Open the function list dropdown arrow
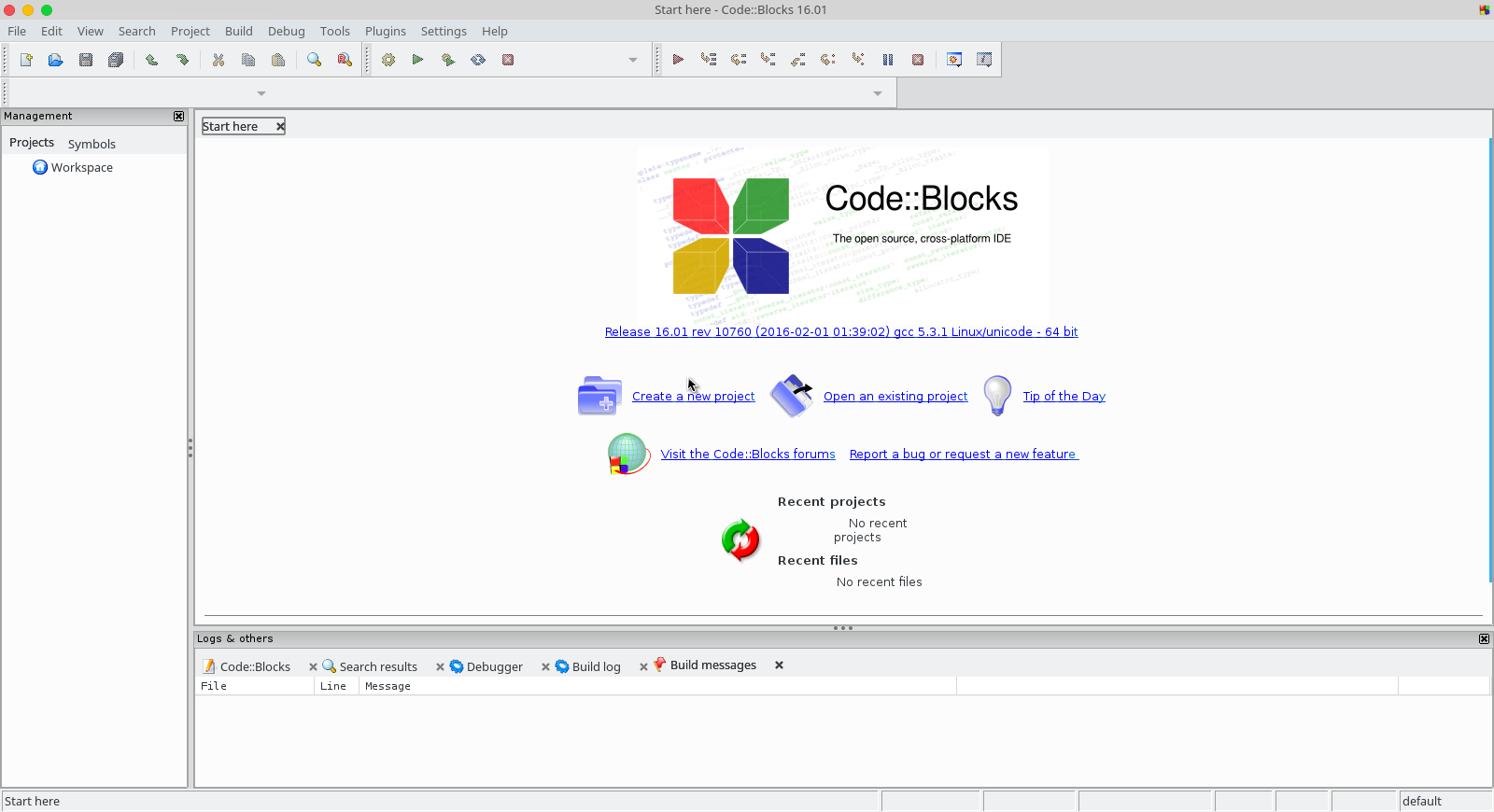This screenshot has width=1494, height=812. (x=878, y=93)
